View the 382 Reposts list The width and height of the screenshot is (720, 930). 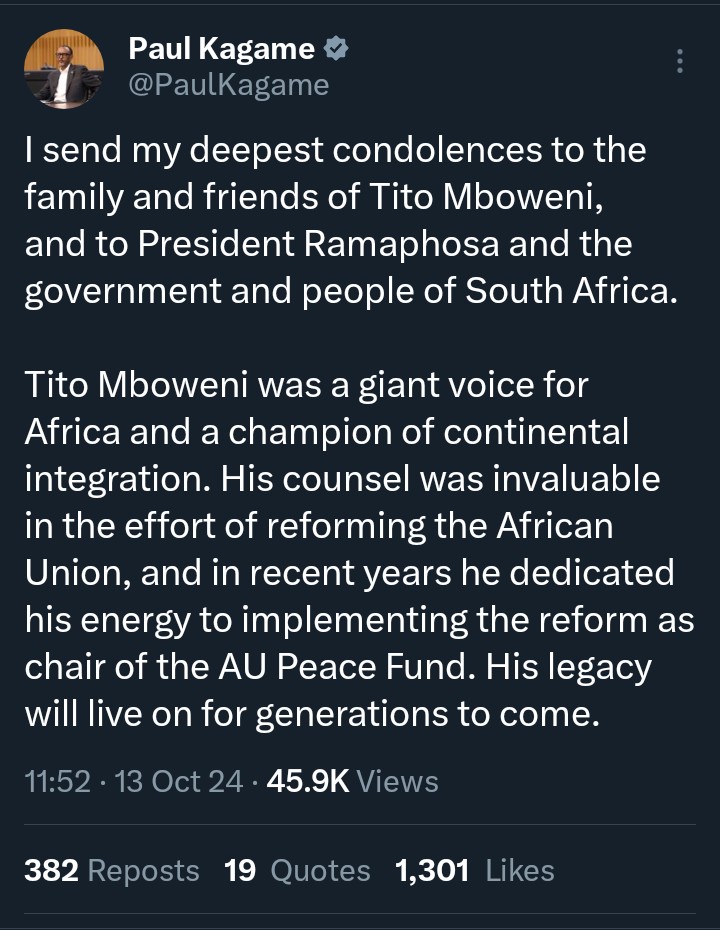coord(112,870)
